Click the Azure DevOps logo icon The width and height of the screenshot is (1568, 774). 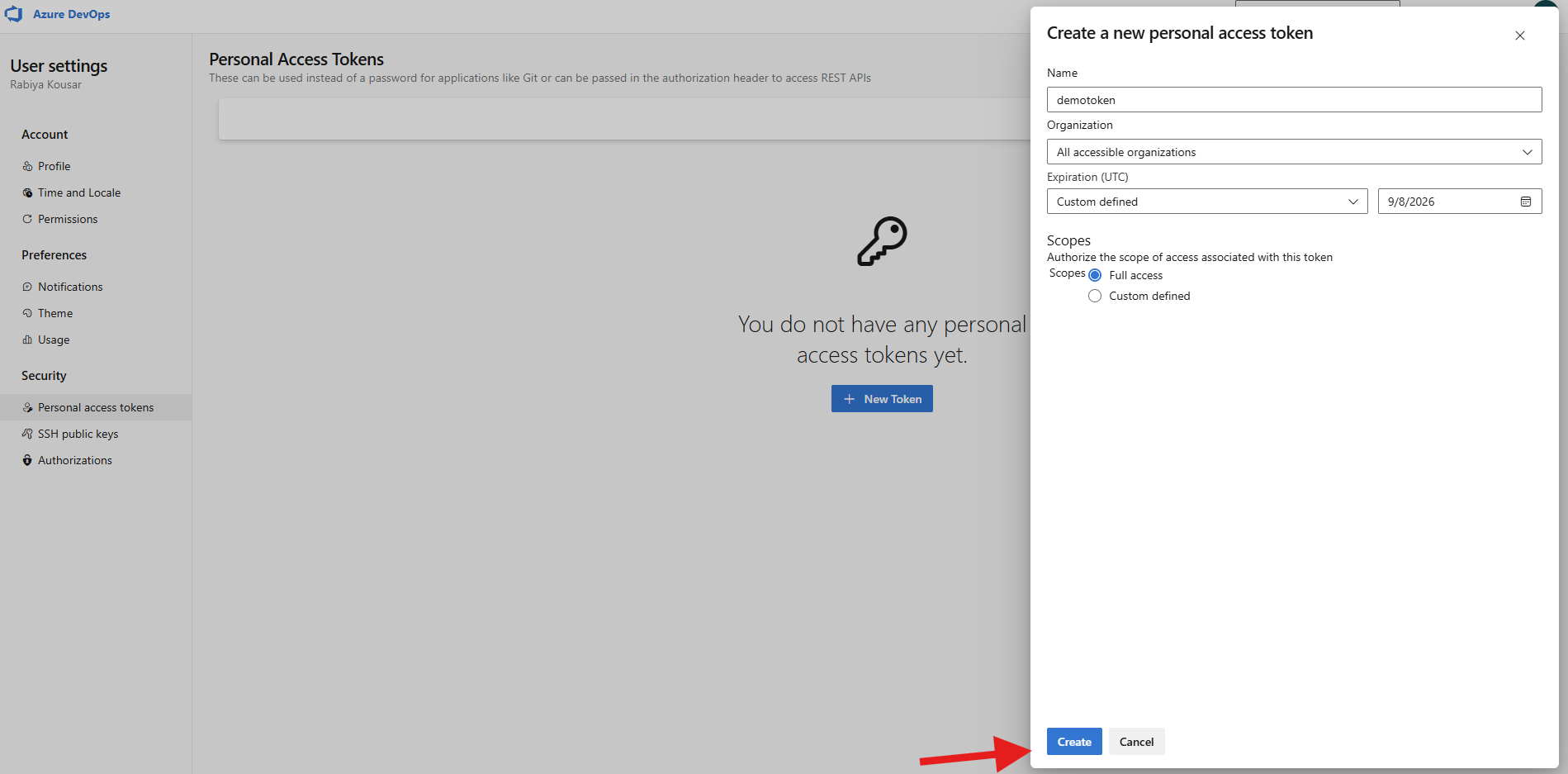tap(13, 13)
